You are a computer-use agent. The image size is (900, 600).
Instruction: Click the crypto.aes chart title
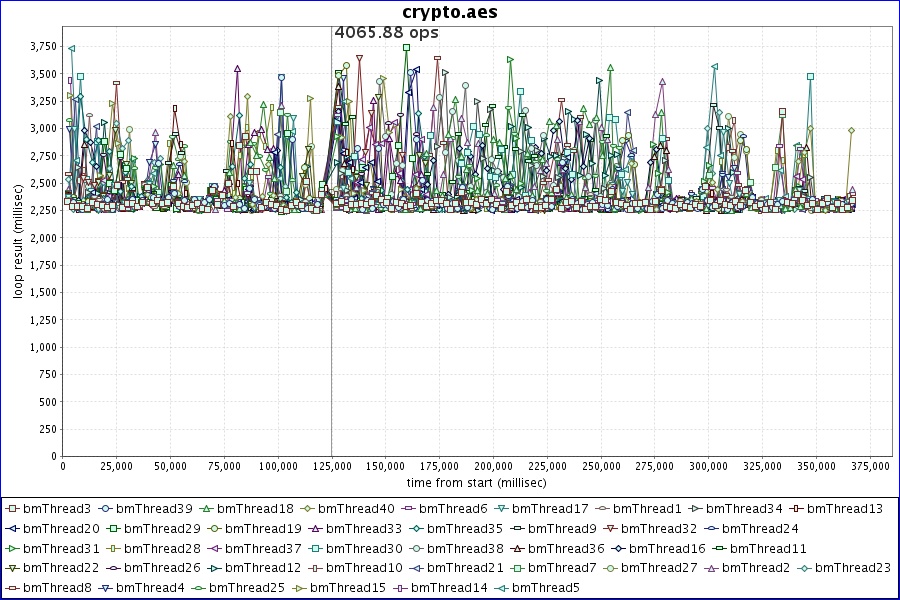[450, 12]
